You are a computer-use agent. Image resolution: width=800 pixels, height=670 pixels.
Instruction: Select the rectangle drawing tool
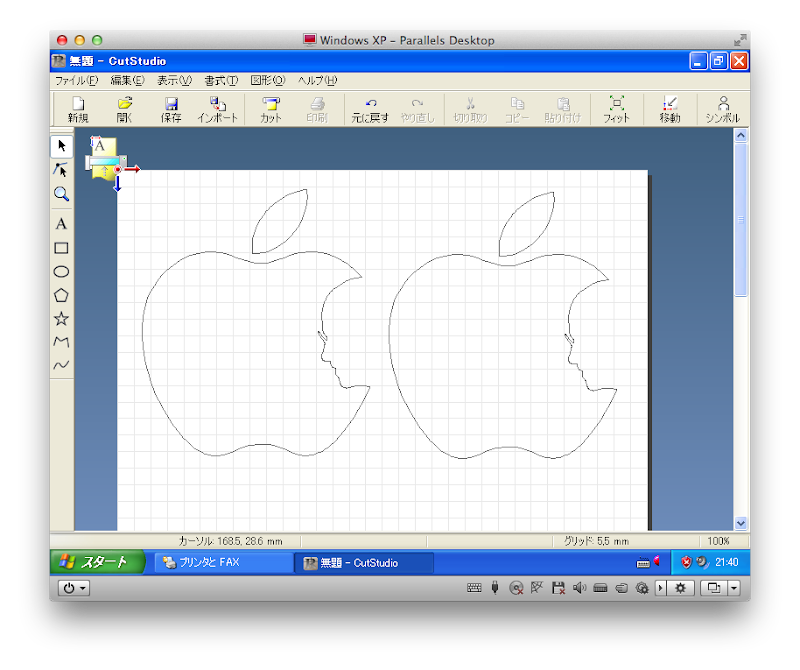(61, 248)
